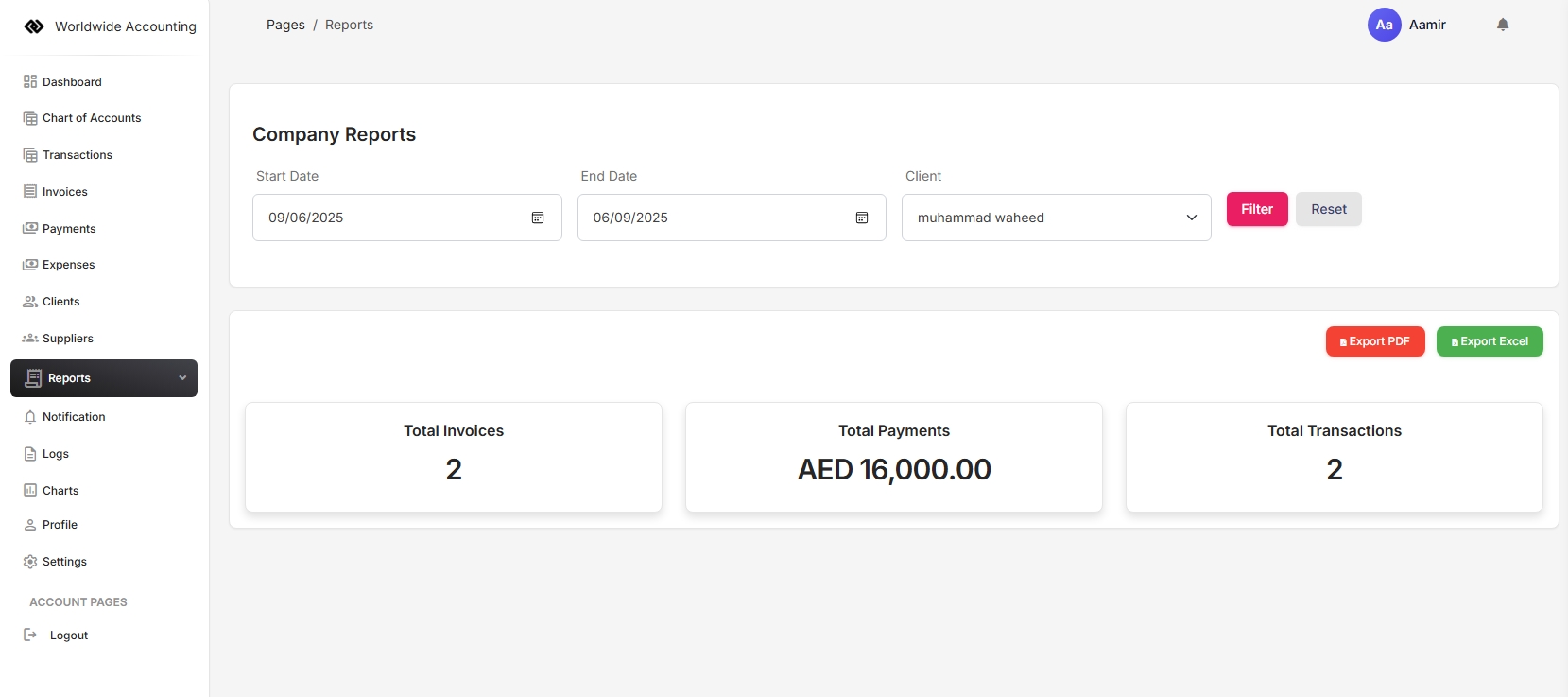Click the Reset button
Viewport: 1568px width, 697px height.
1328,209
